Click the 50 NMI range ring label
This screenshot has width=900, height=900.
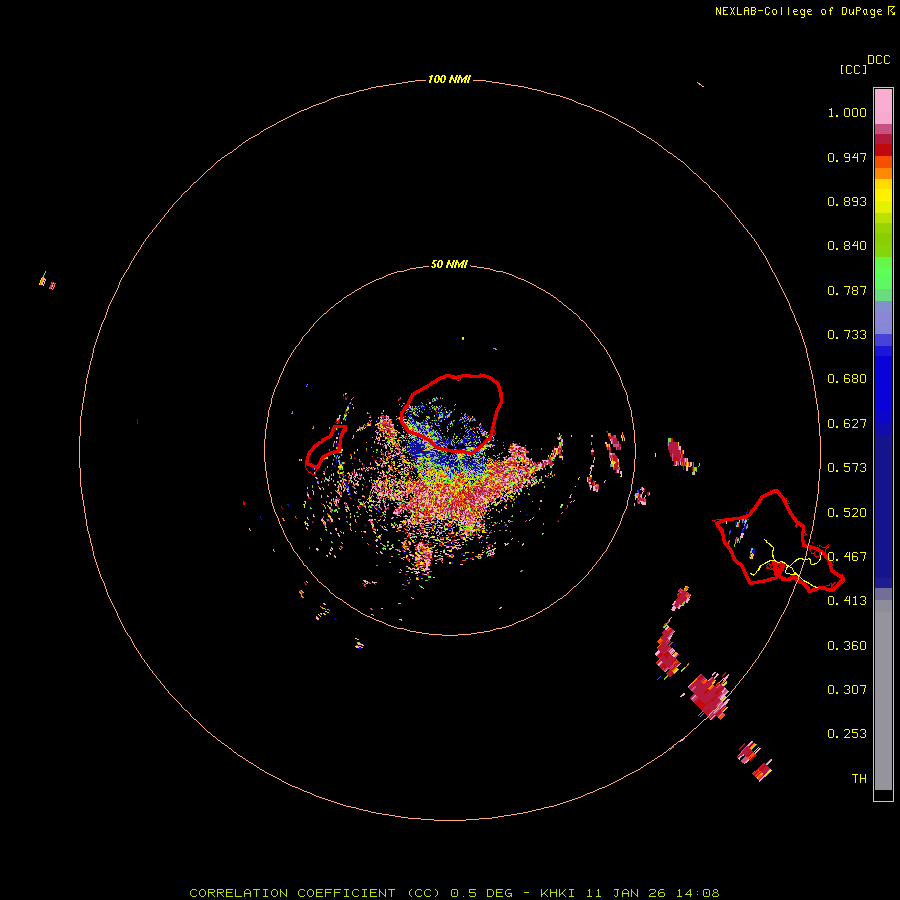(449, 264)
